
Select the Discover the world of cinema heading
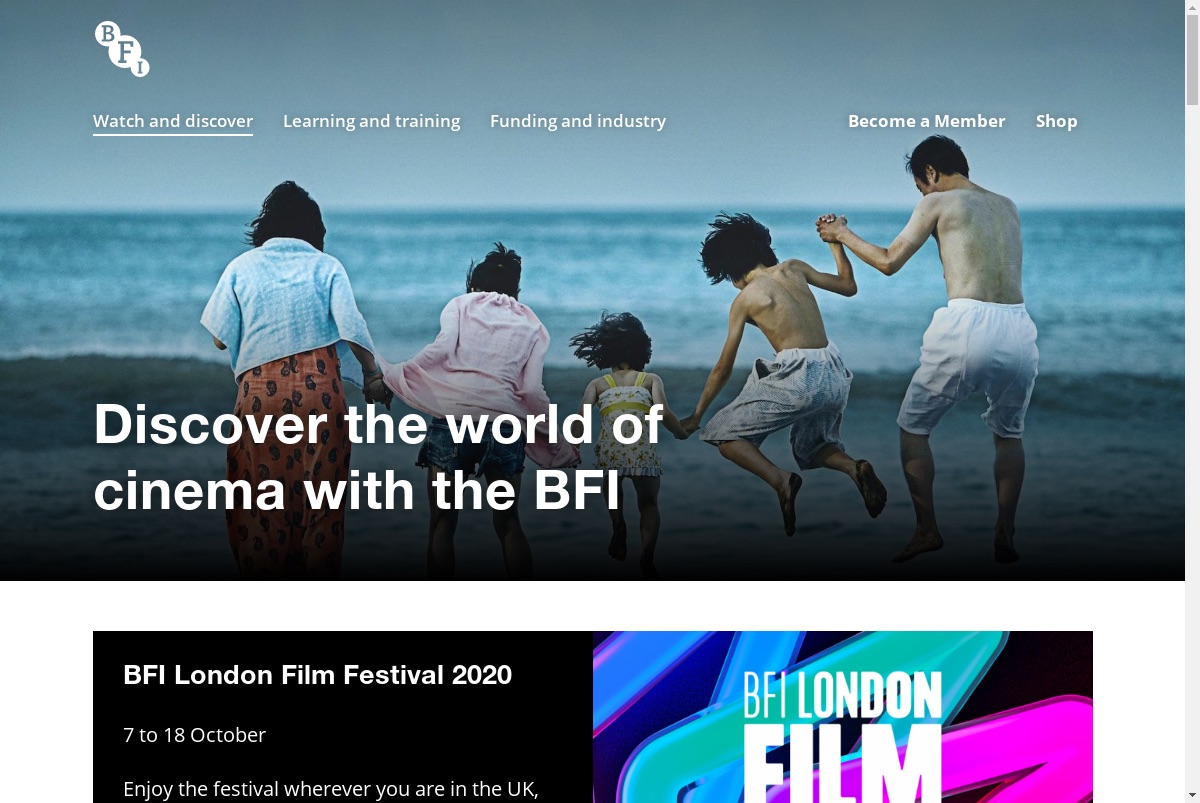pos(378,457)
